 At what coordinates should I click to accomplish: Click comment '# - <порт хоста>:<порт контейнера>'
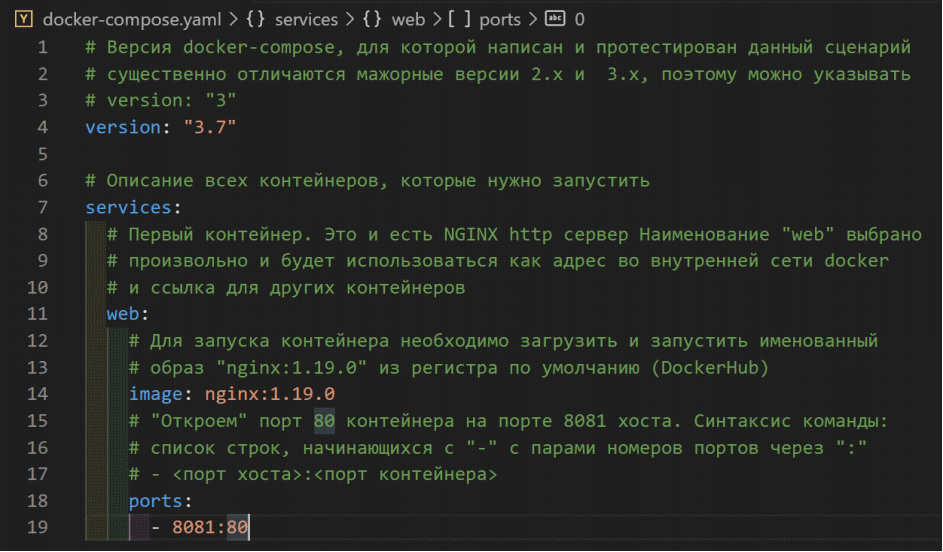tap(313, 474)
